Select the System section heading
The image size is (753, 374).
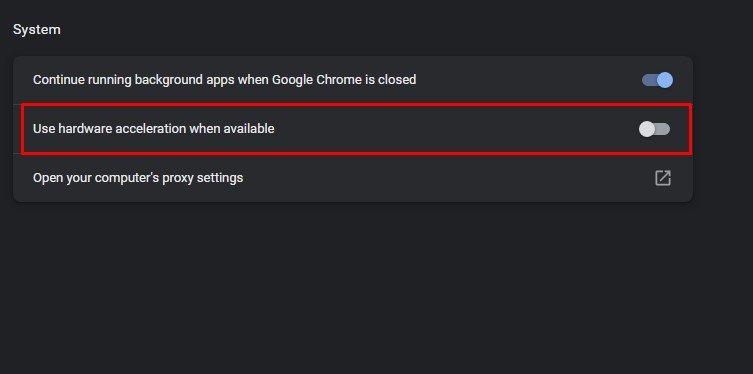click(36, 30)
